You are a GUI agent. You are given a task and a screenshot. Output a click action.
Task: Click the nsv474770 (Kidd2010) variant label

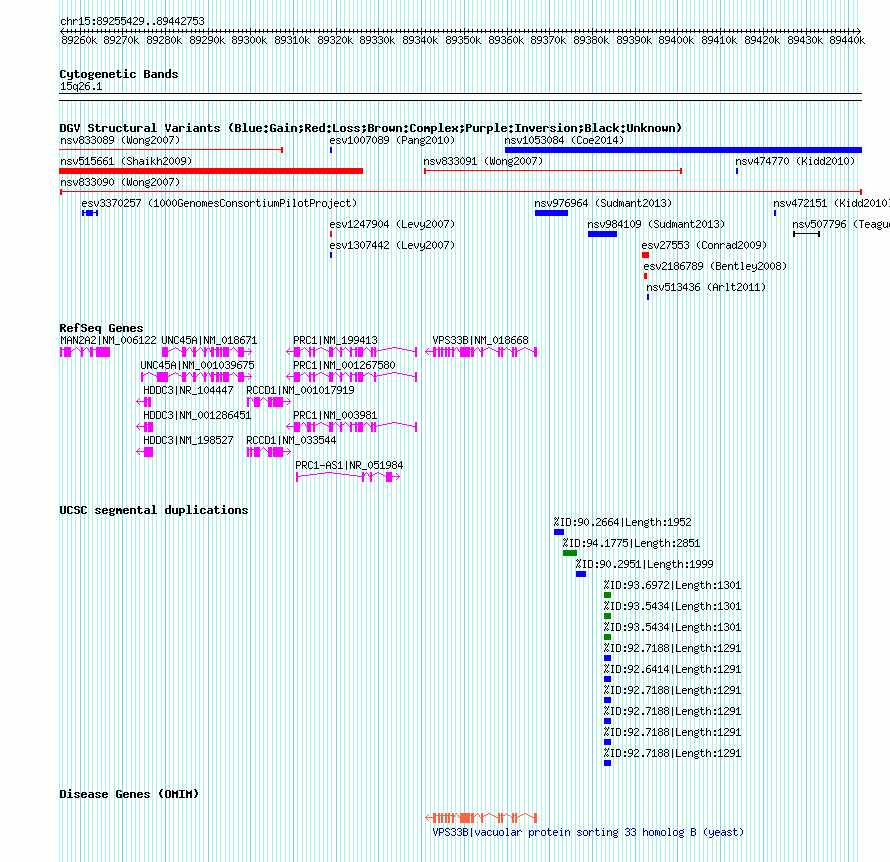tap(795, 161)
